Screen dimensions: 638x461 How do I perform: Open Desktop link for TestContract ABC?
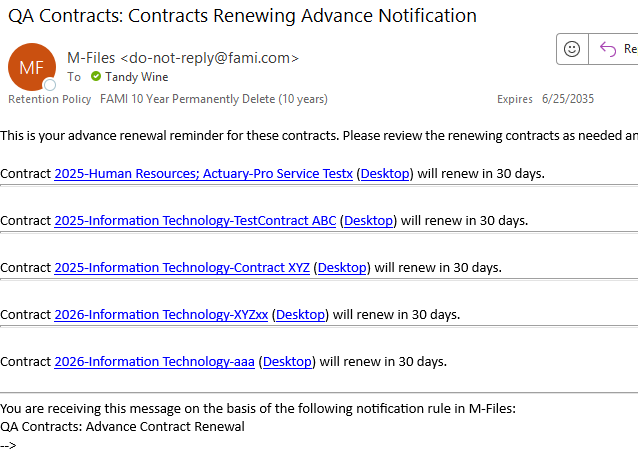click(368, 221)
